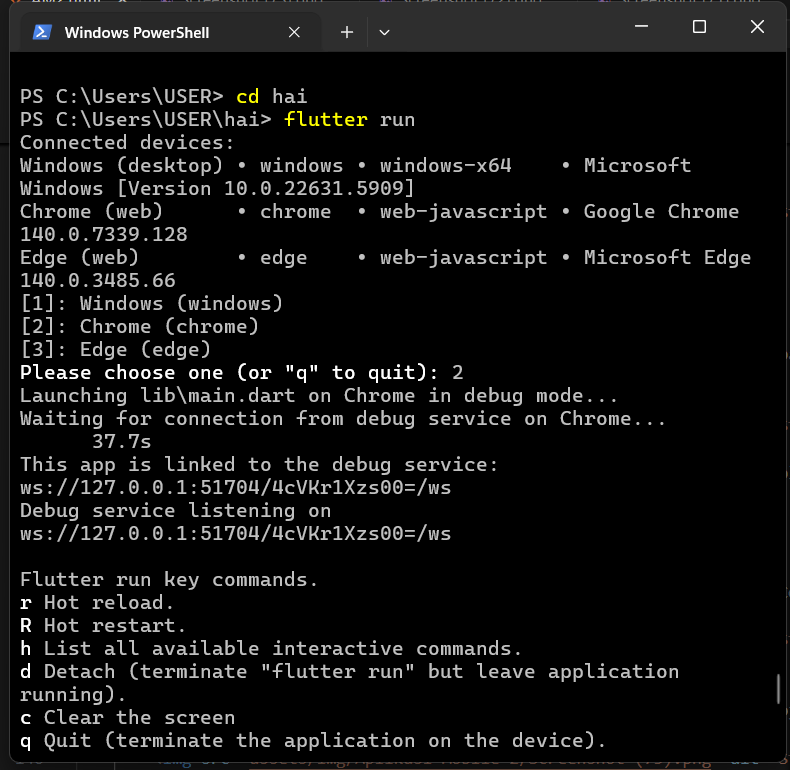This screenshot has width=790, height=770.
Task: Expand the new-tab profile dropdown chevron
Action: (384, 33)
